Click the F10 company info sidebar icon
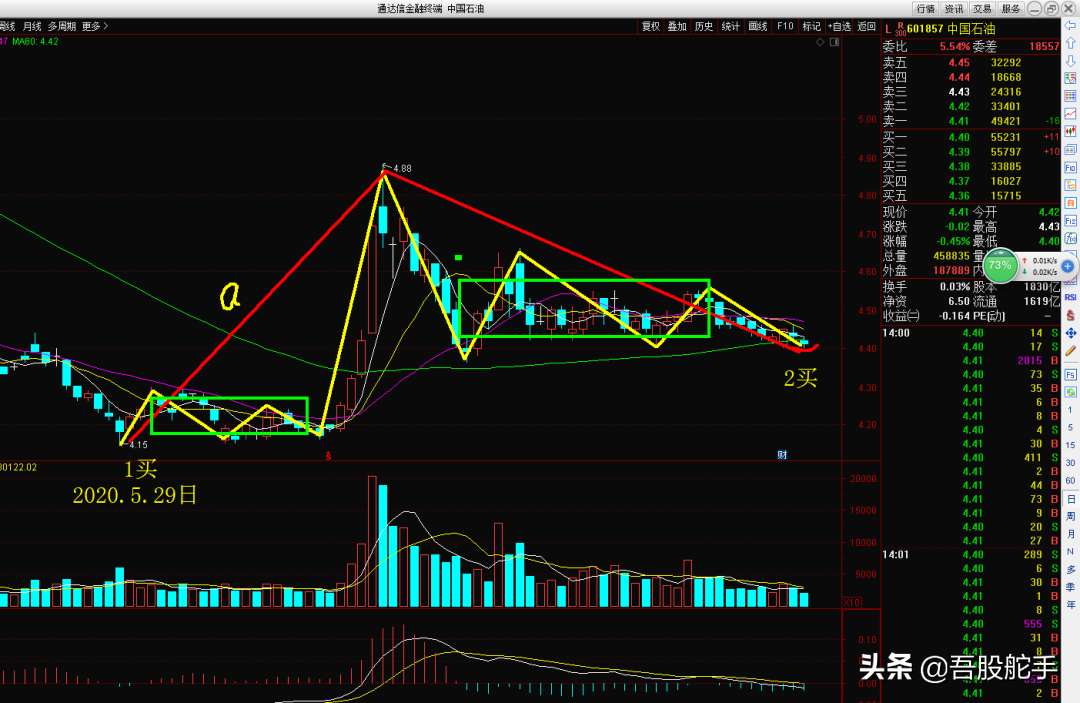 (1070, 167)
